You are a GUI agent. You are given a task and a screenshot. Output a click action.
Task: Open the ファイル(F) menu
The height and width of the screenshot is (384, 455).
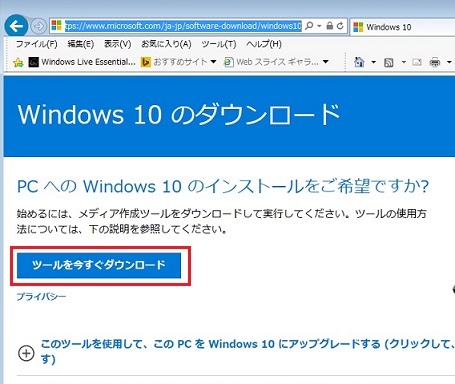coord(37,44)
